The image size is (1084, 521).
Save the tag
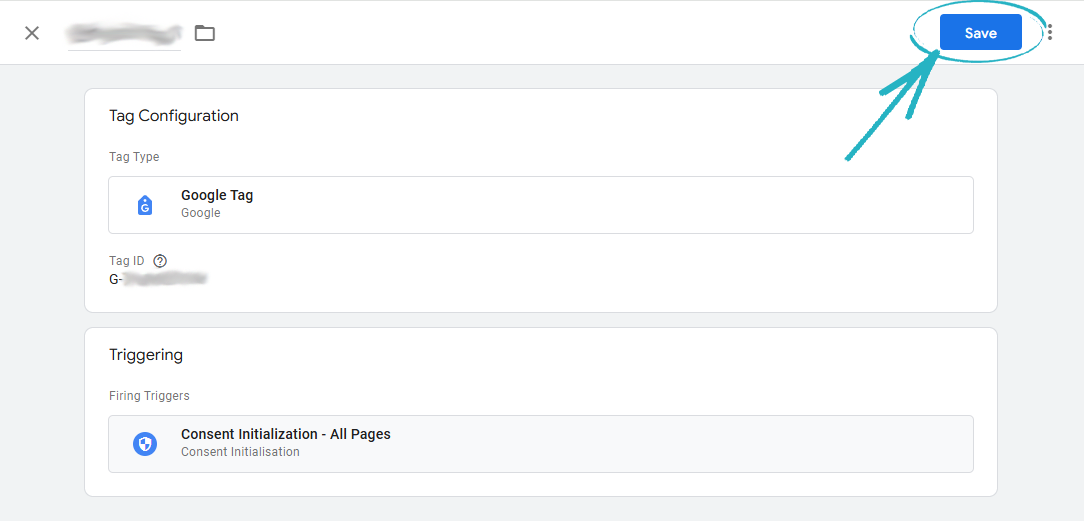pyautogui.click(x=980, y=33)
